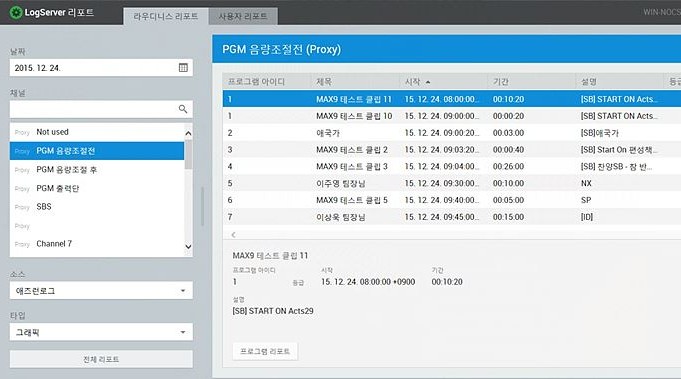This screenshot has width=681, height=379.
Task: Click the 전체 리포트 button
Action: [101, 359]
